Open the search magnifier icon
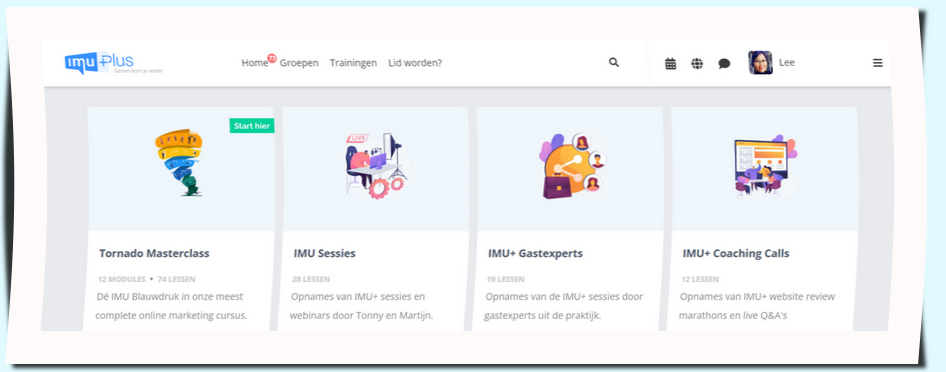This screenshot has width=946, height=372. click(x=614, y=62)
